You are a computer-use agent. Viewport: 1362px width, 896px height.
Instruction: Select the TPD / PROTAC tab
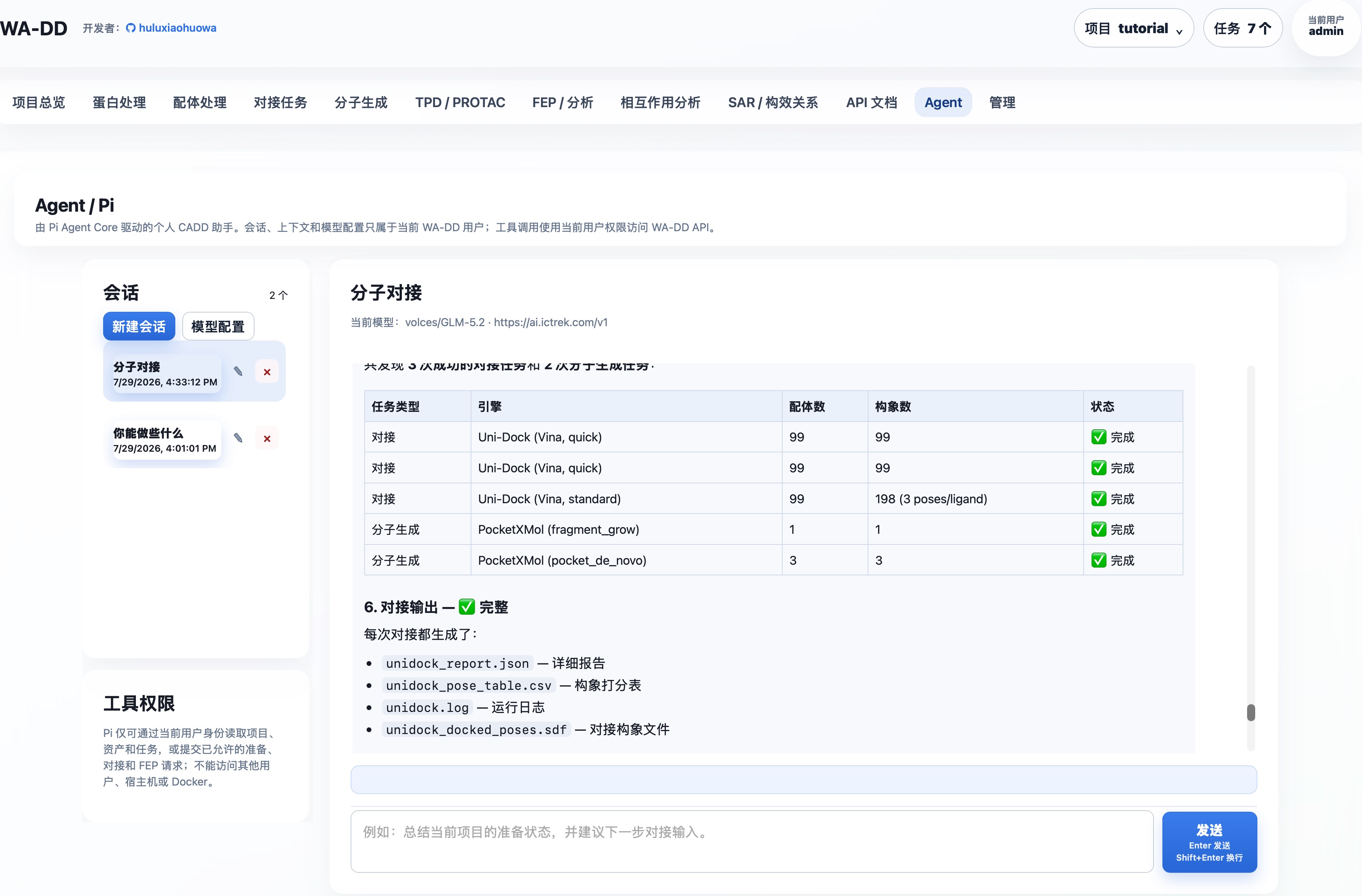[460, 102]
